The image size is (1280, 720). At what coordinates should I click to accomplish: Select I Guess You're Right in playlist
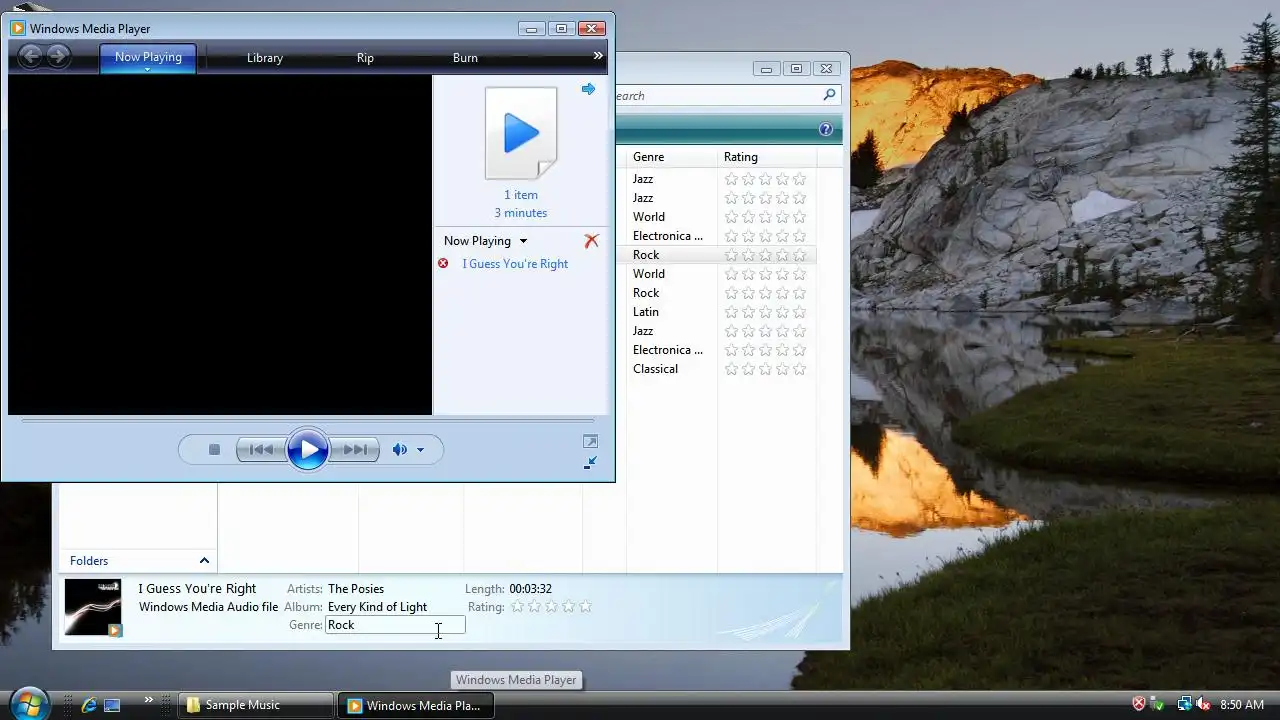515,264
